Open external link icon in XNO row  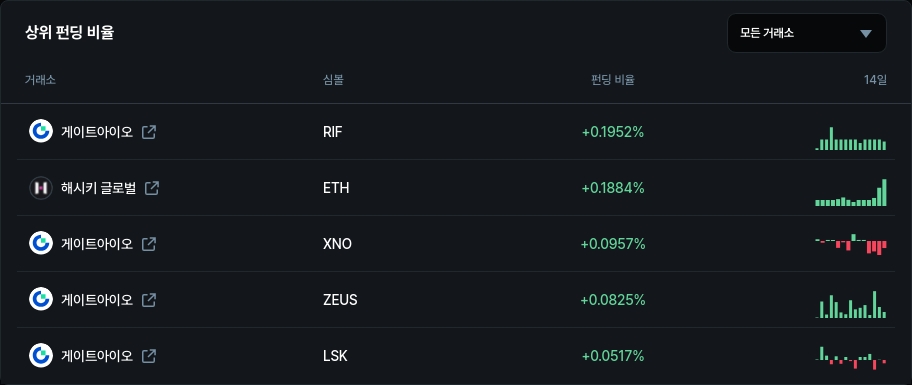tap(149, 244)
